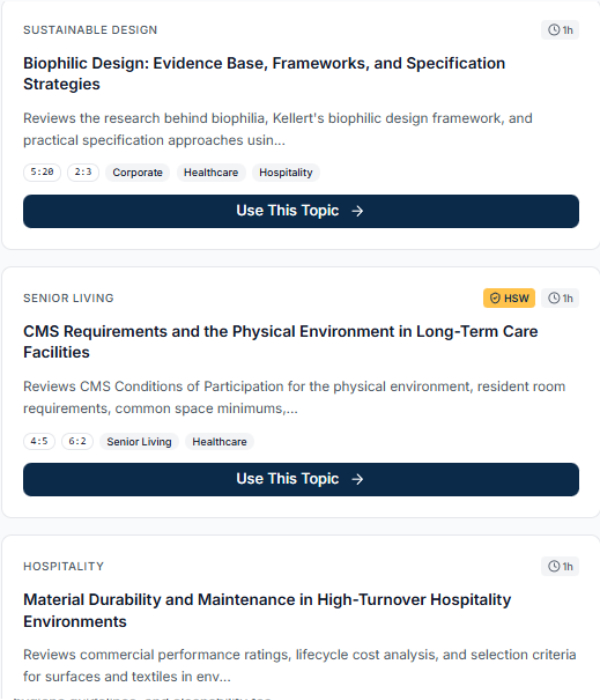
Task: Select the Hospitality tag chip
Action: click(286, 173)
